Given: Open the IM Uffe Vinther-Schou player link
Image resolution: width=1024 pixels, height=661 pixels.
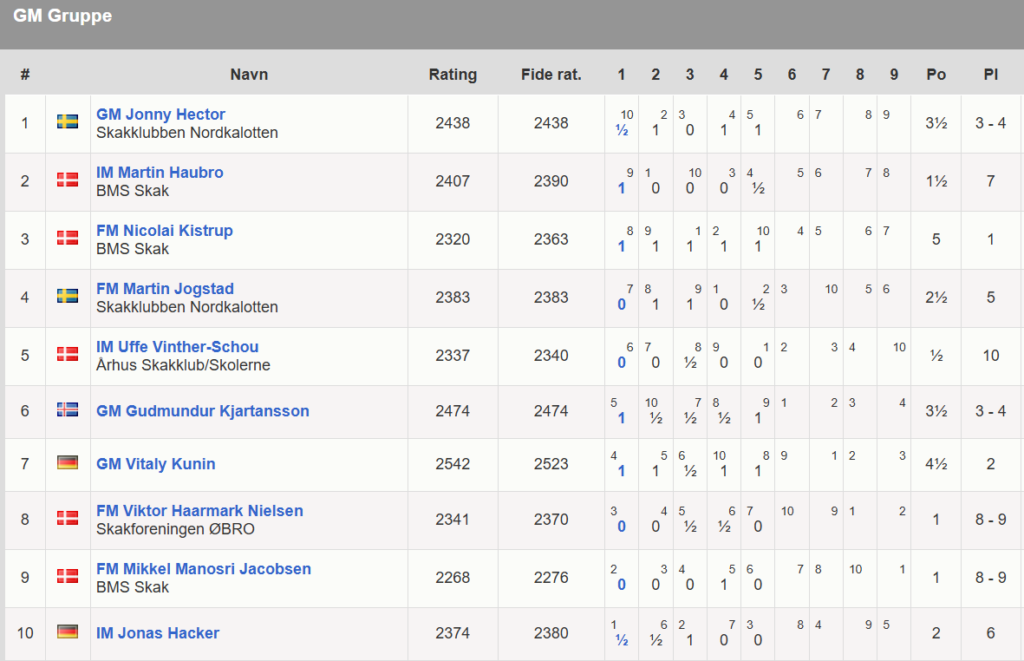Looking at the screenshot, I should click(177, 347).
